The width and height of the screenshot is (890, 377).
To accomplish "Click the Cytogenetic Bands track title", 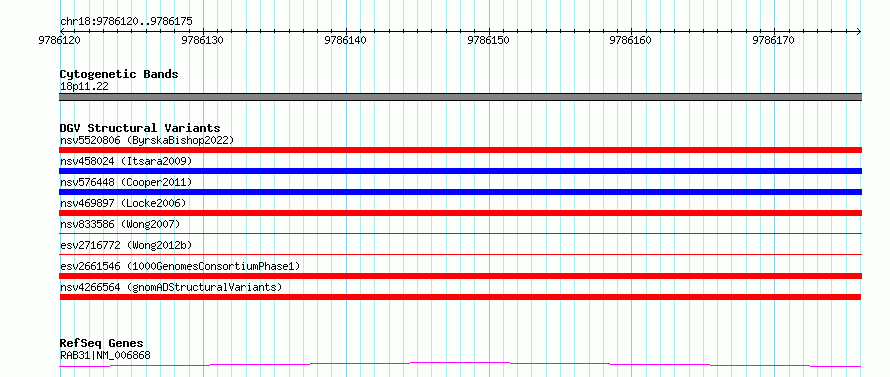I will 119,74.
